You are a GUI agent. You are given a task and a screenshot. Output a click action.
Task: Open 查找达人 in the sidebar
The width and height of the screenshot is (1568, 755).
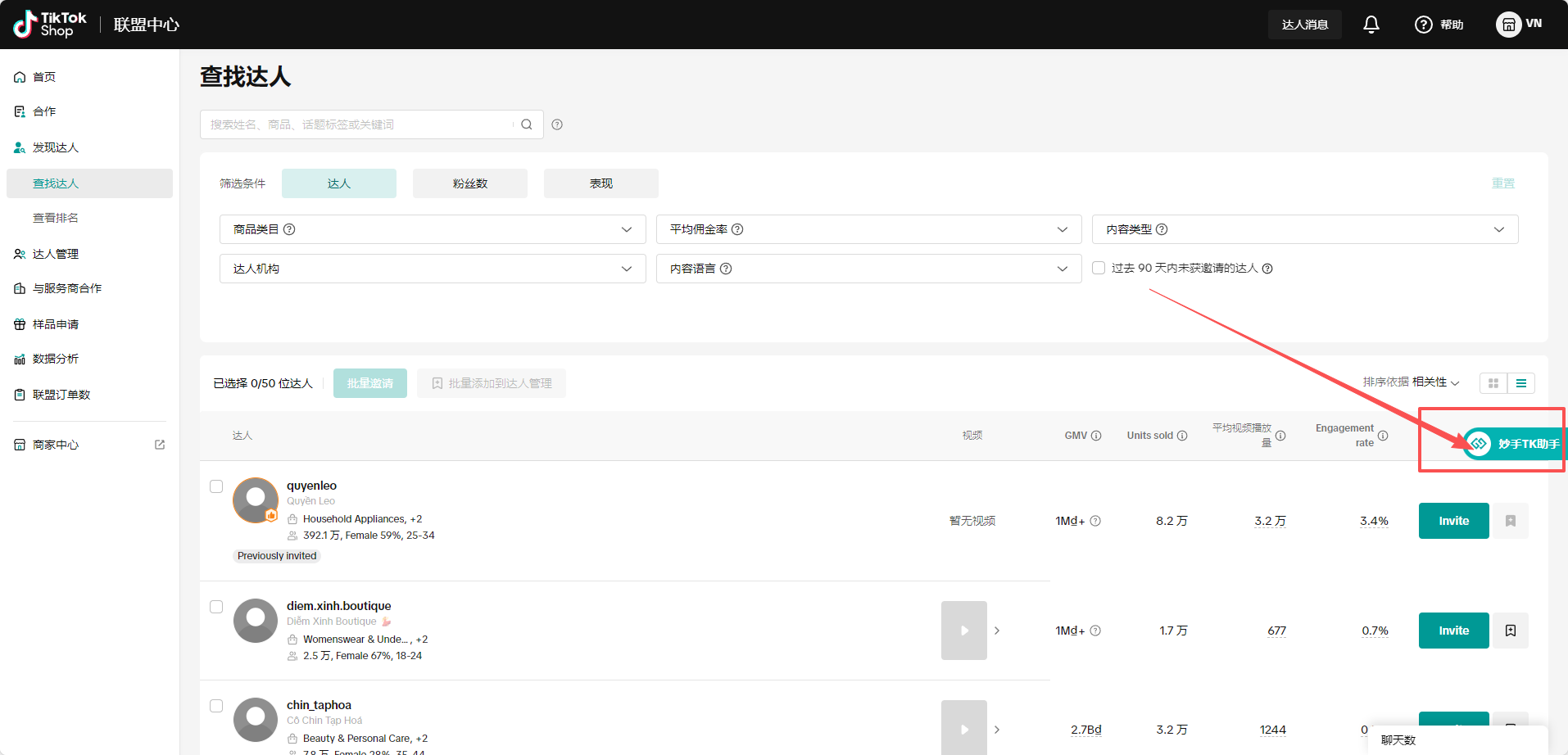coord(90,183)
